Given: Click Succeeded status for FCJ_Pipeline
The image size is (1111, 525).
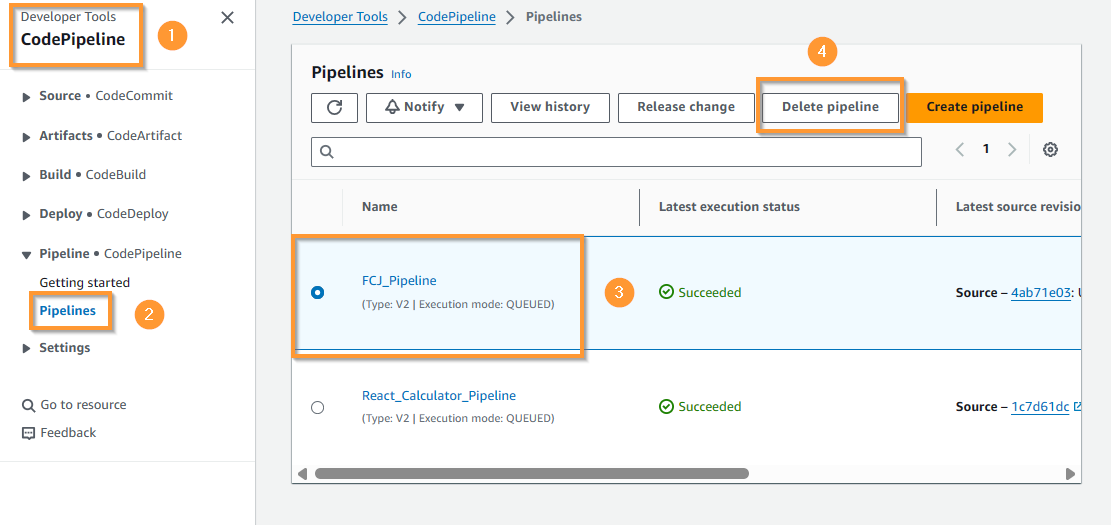Looking at the screenshot, I should pos(700,293).
